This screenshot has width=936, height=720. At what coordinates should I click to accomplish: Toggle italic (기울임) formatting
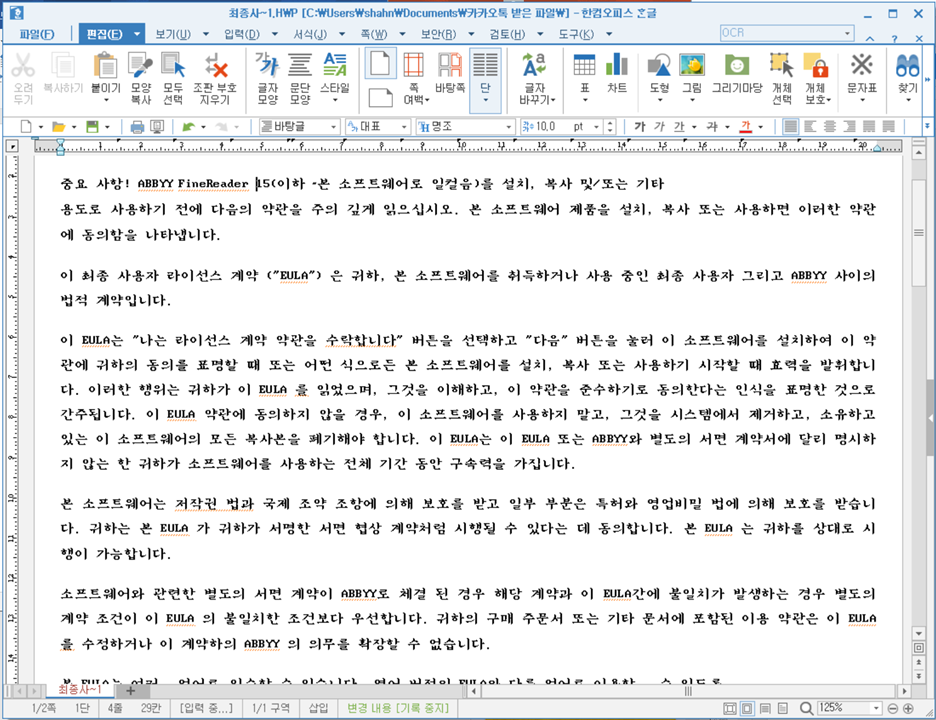pyautogui.click(x=659, y=127)
